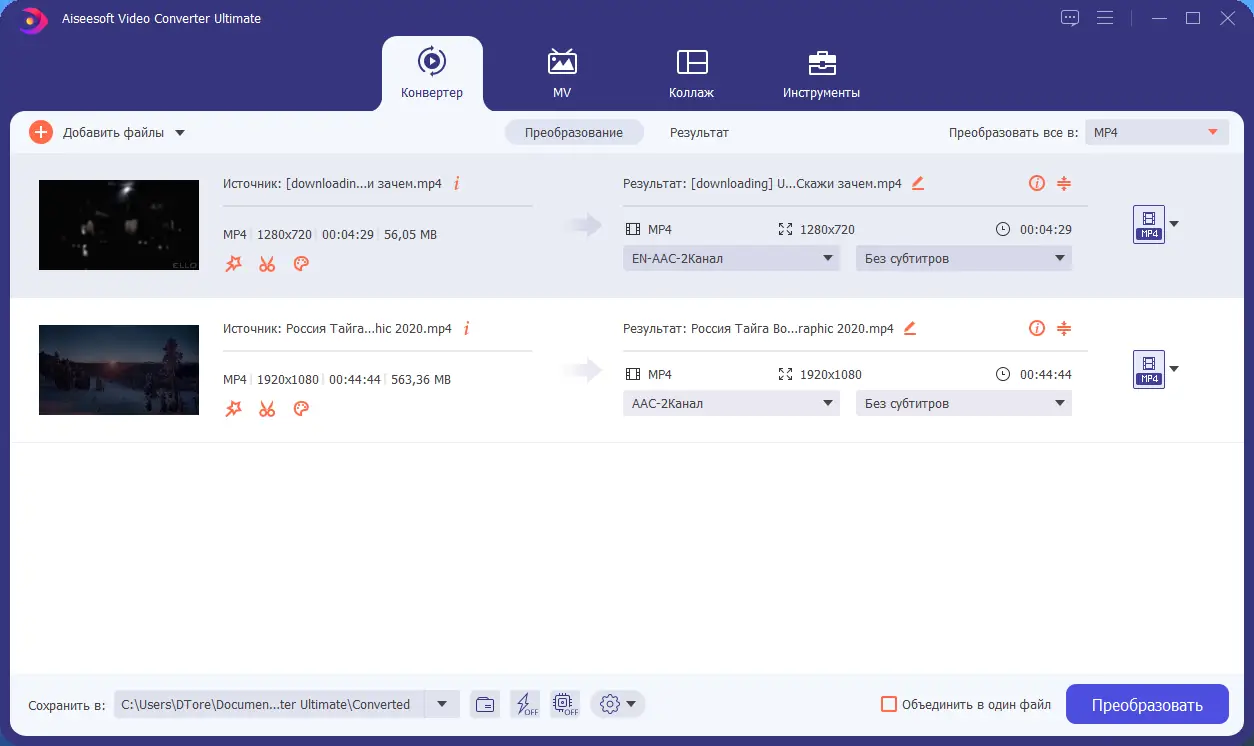Open scissors cut tool for Скажи зачем video

tap(267, 264)
